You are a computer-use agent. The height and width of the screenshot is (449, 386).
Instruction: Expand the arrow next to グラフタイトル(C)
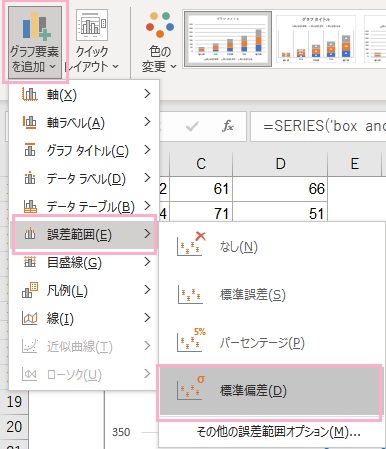click(148, 150)
